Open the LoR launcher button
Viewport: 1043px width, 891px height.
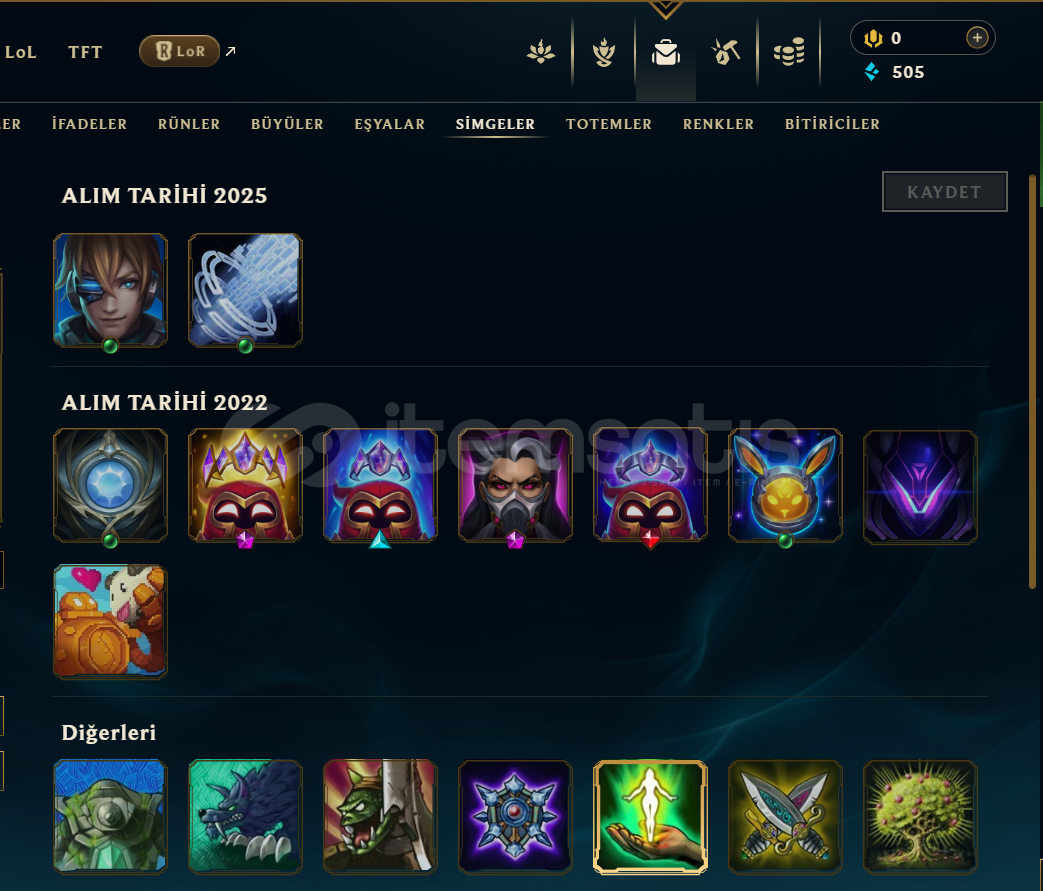(x=180, y=51)
